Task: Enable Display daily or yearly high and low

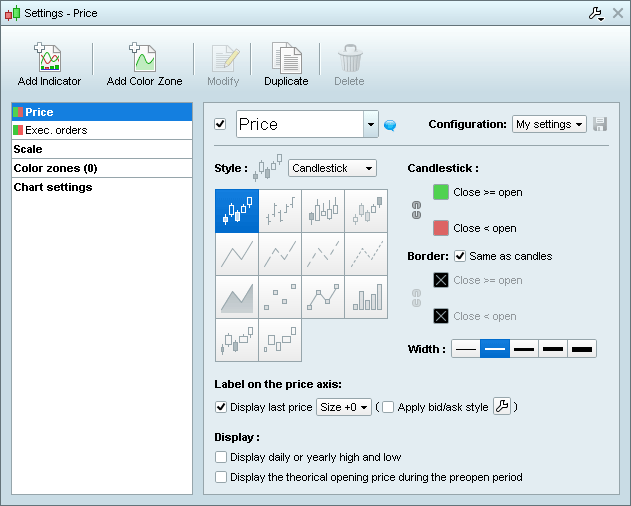Action: pyautogui.click(x=221, y=457)
